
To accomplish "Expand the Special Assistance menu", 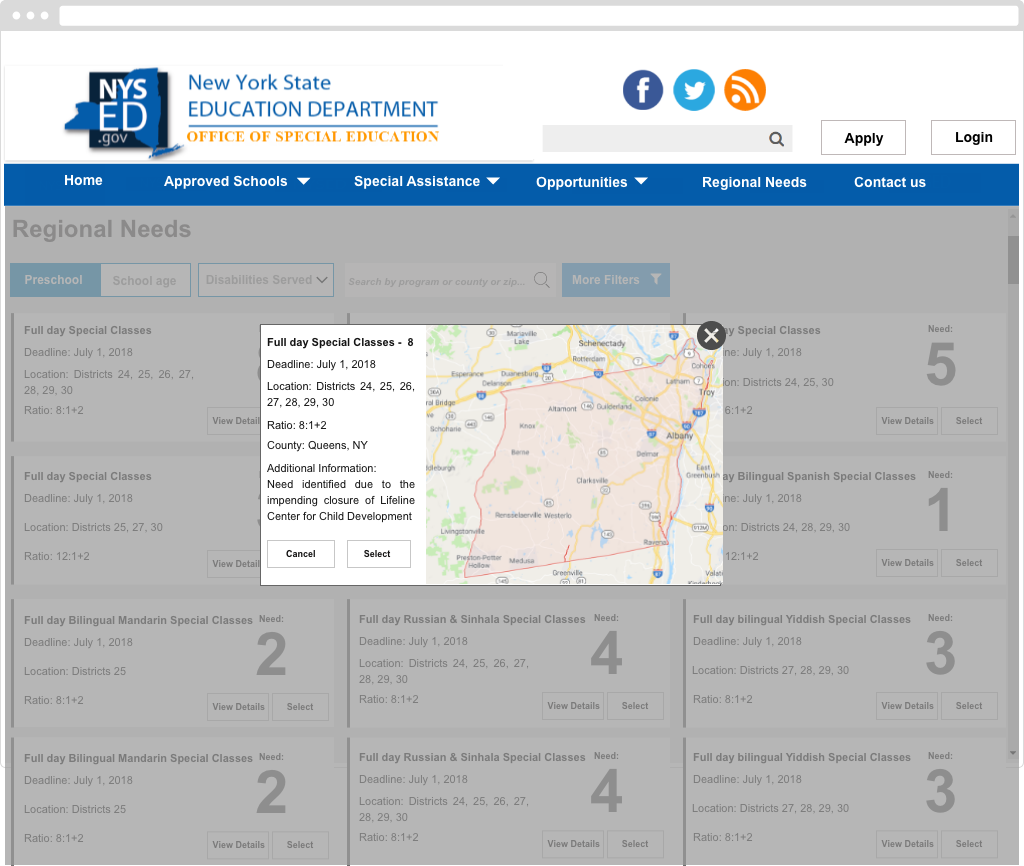I will (427, 182).
